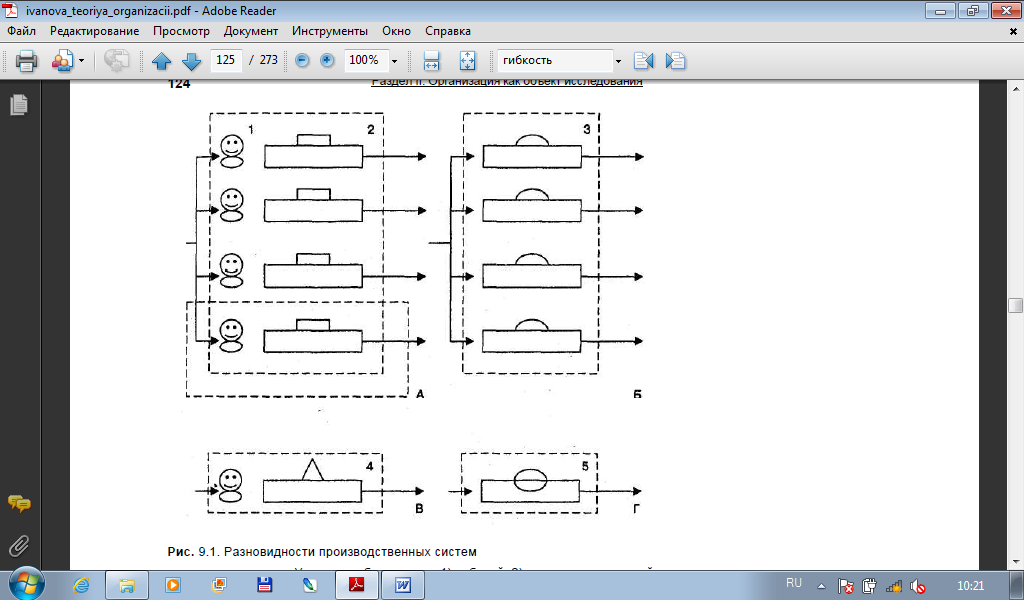Open the Windows Start menu
This screenshot has height=600, width=1024.
click(26, 584)
